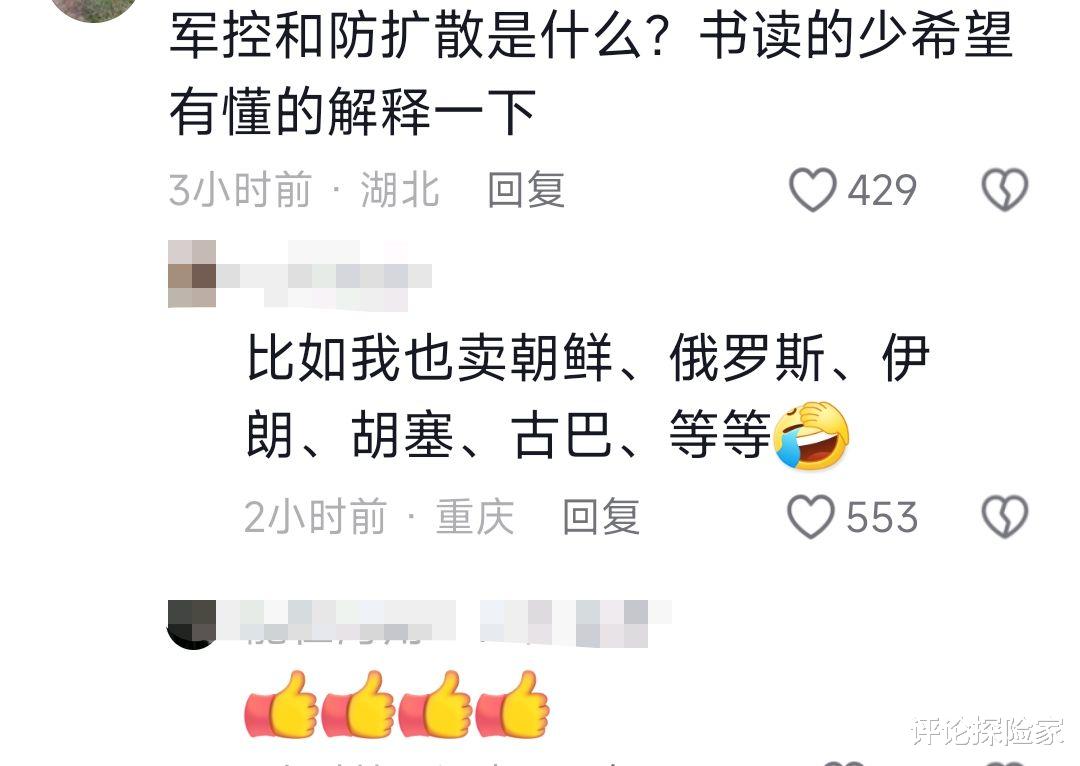
Task: Dislike the Chongqing comment with broken heart
Action: coord(1004,517)
